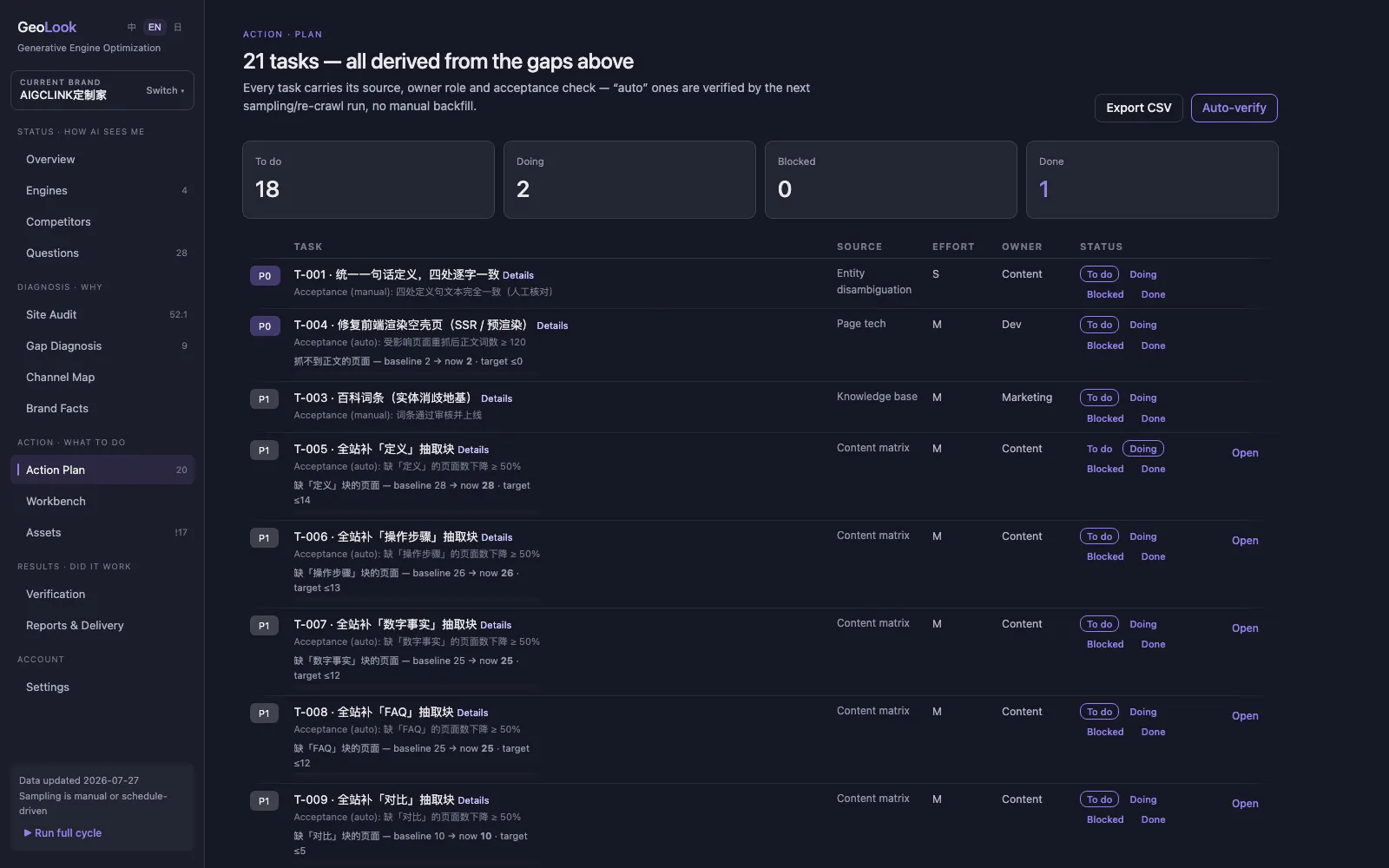Open Details for task T-004

[552, 325]
